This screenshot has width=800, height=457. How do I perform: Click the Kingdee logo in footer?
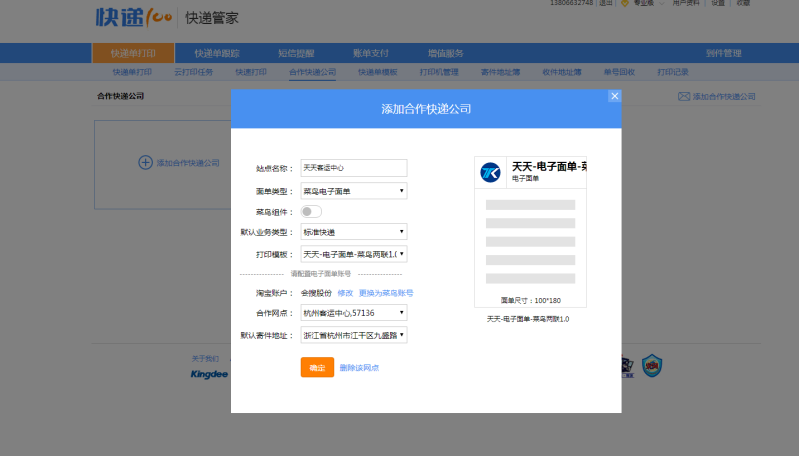click(209, 375)
